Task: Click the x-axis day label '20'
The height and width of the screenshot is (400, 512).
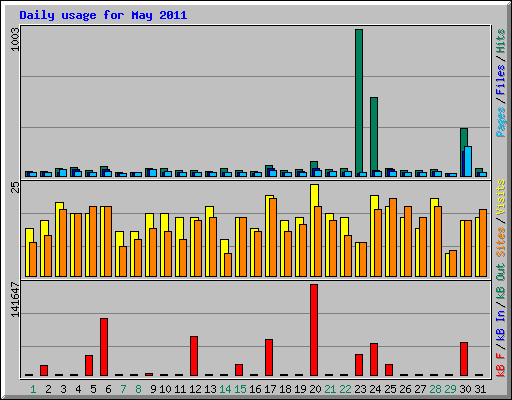Action: pos(315,389)
